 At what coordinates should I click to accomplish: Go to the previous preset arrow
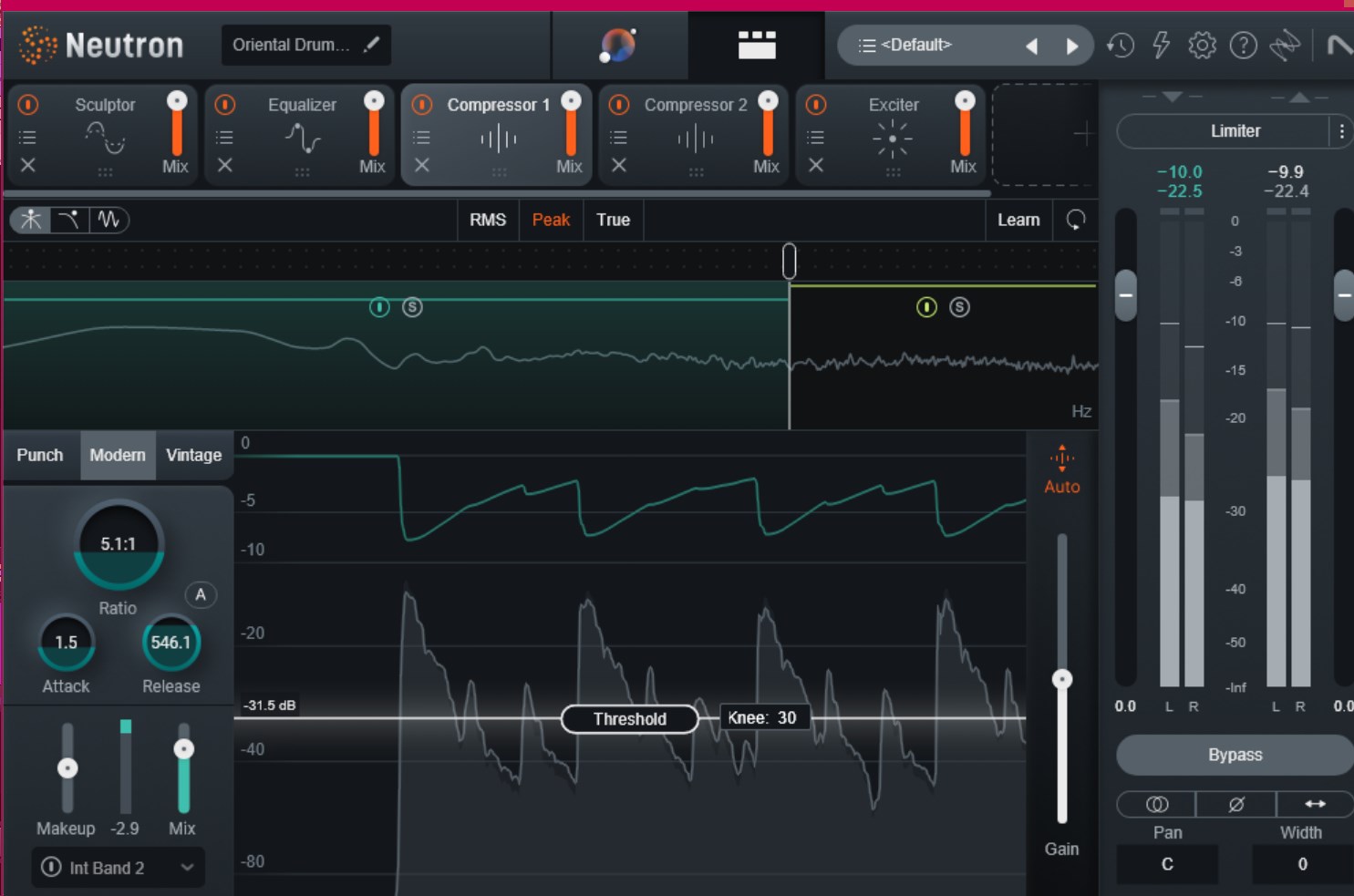click(1031, 46)
